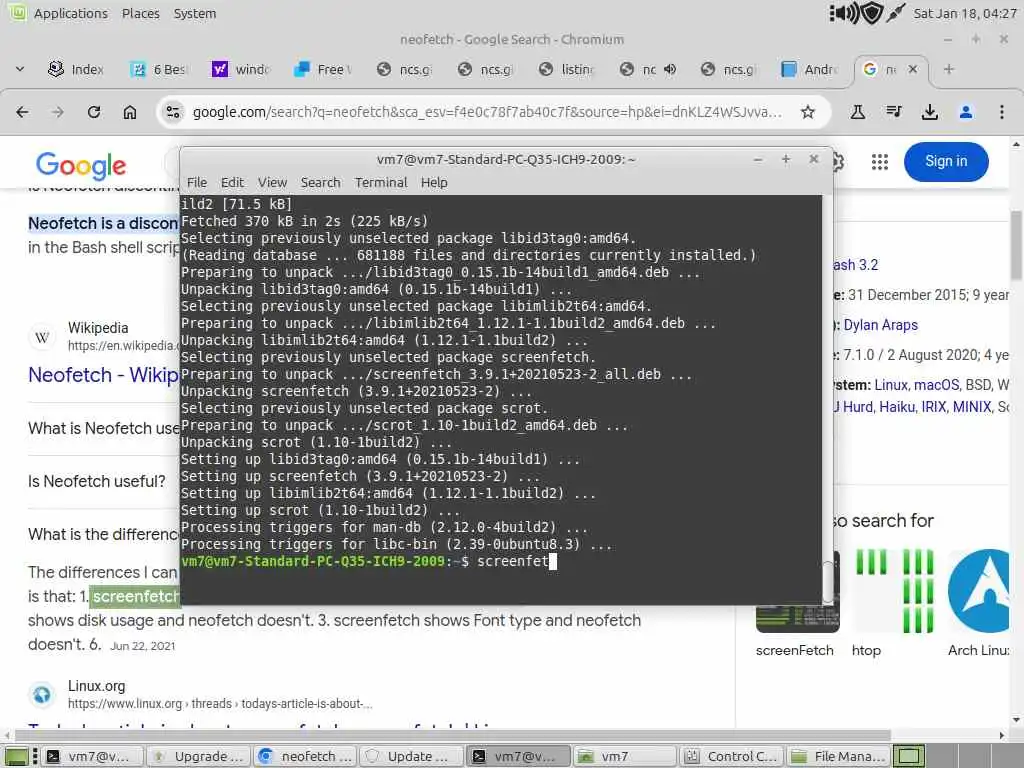Open Dylan Araps link in knowledge panel

[880, 325]
